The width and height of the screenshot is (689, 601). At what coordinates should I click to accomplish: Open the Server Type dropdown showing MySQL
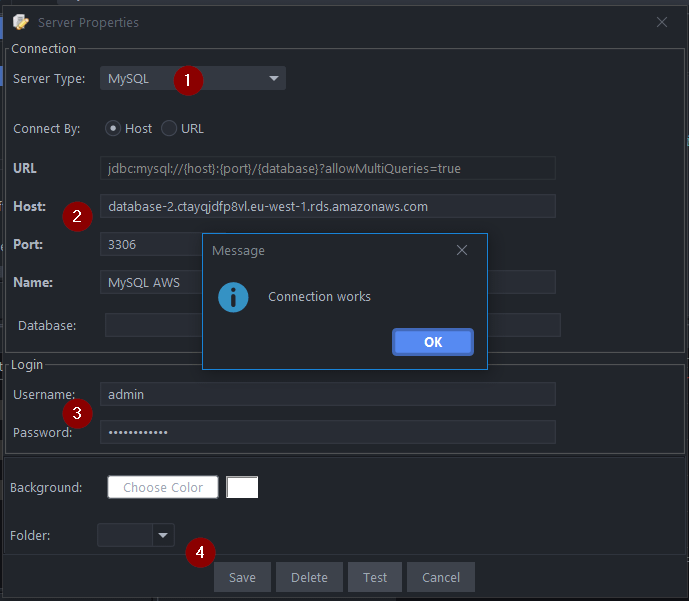(x=193, y=78)
